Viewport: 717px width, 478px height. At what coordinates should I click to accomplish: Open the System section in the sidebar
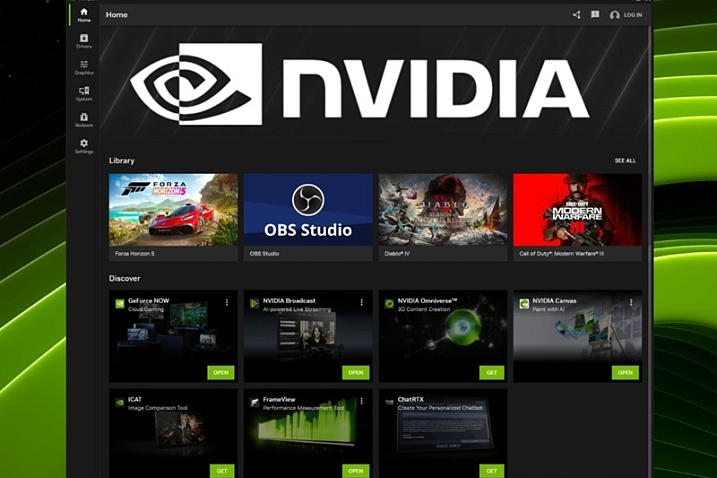[x=84, y=94]
